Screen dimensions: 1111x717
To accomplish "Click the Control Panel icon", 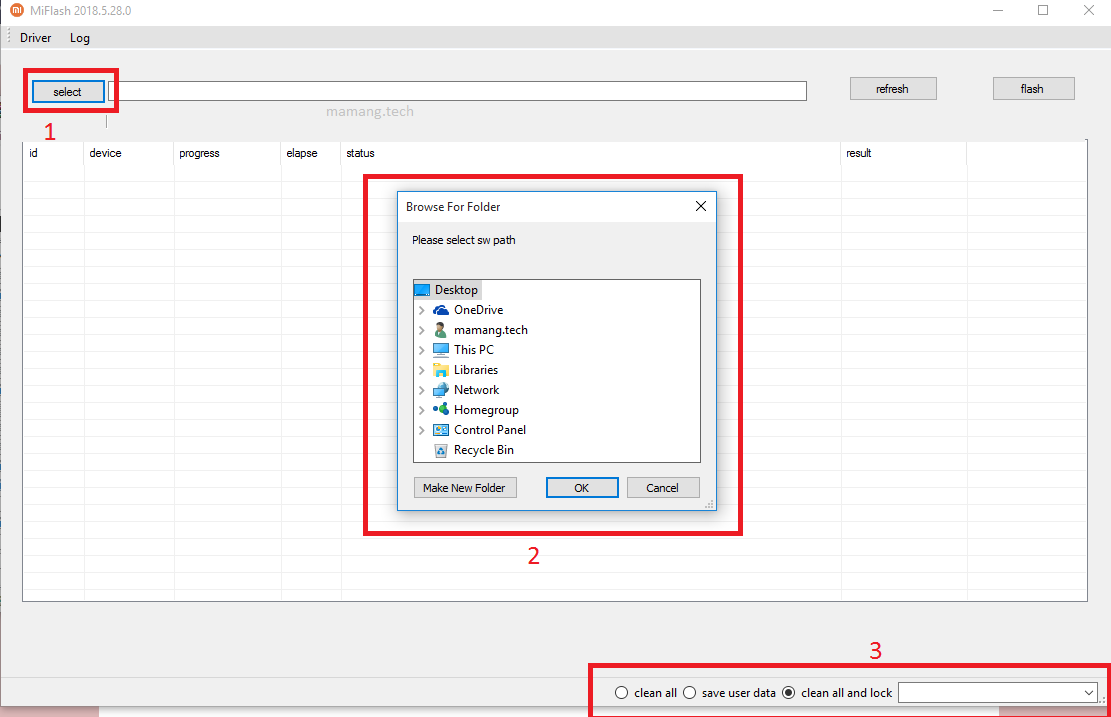I will coord(441,430).
